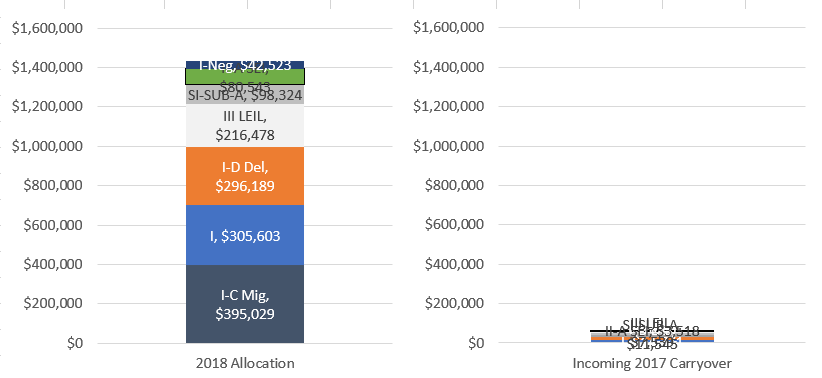Click the $0 axis label on left chart

pyautogui.click(x=73, y=343)
